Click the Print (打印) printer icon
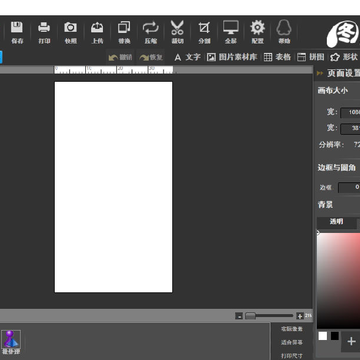The image size is (360, 360). click(44, 27)
